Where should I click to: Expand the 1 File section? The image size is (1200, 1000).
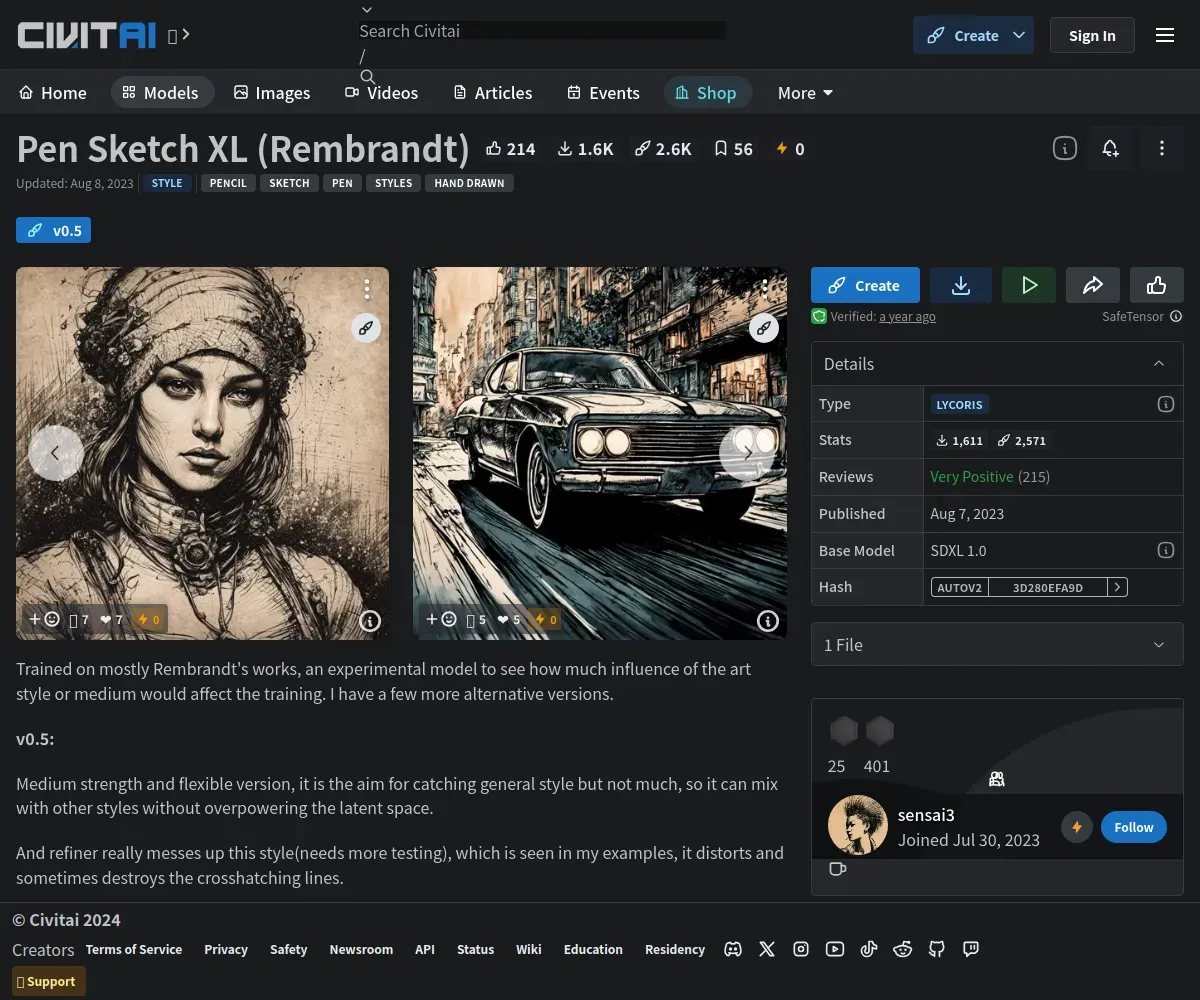pos(997,645)
